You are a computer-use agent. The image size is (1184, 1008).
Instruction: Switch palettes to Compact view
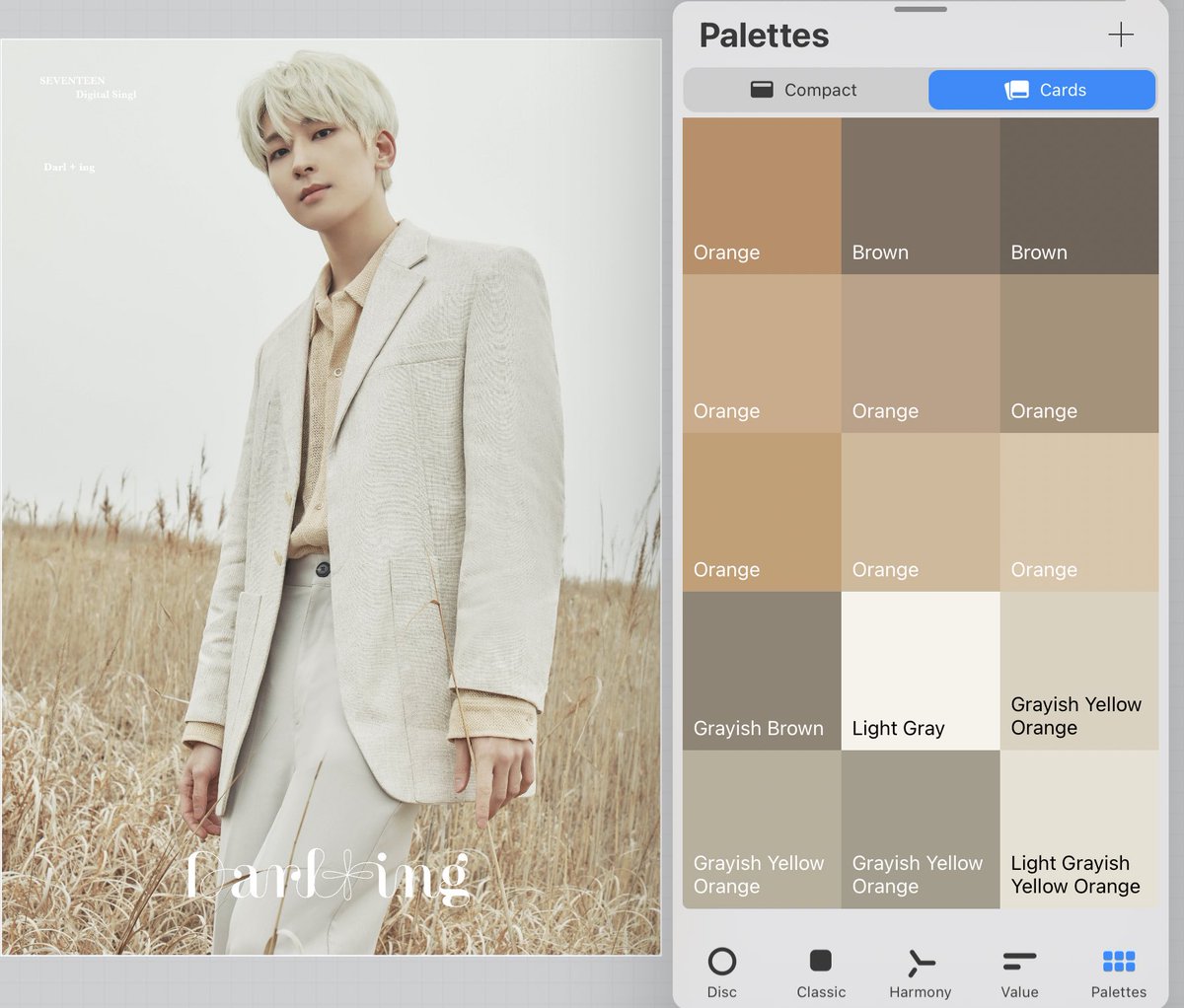[x=805, y=90]
